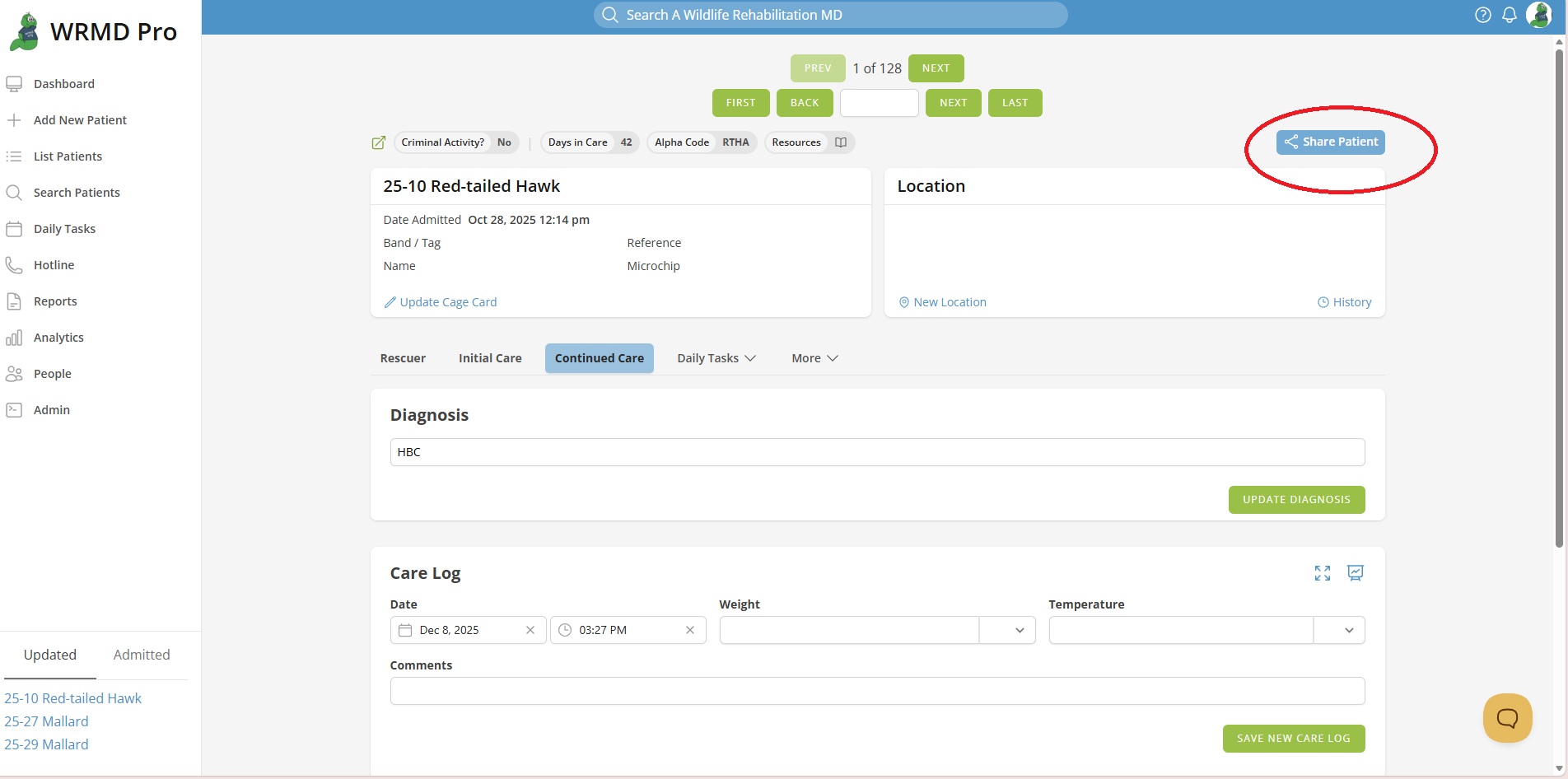
Task: Click the Criminal Activity badge
Action: tap(456, 142)
